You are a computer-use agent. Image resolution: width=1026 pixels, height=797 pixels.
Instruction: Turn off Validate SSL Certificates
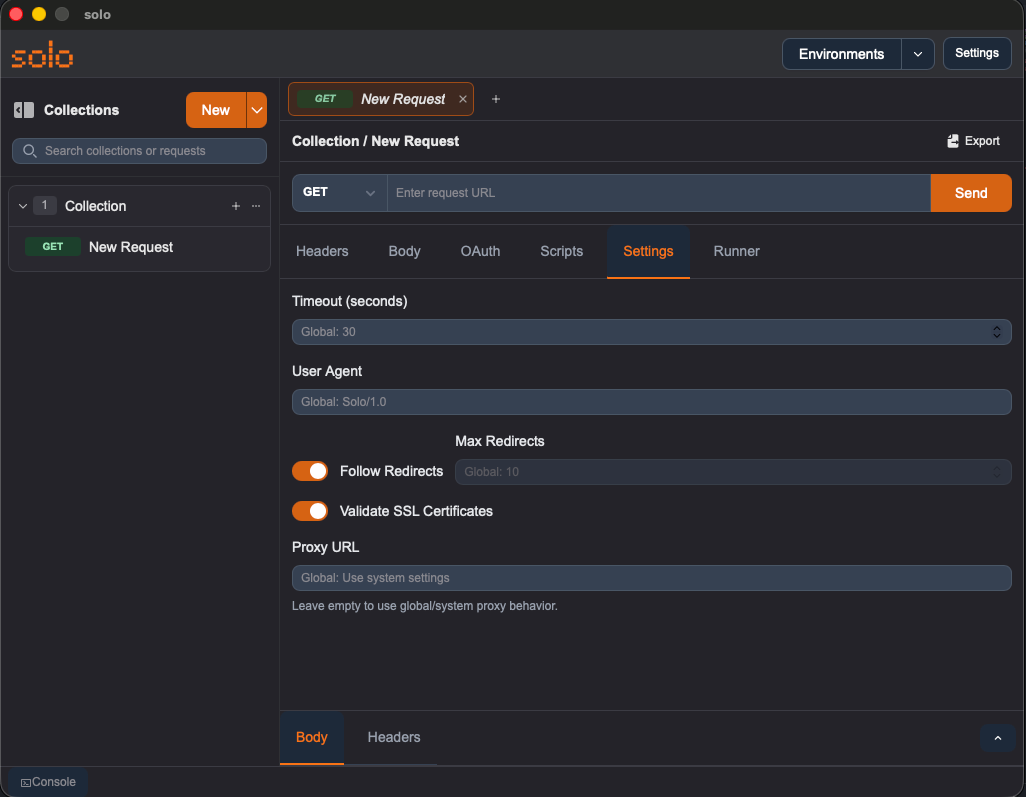click(x=310, y=511)
